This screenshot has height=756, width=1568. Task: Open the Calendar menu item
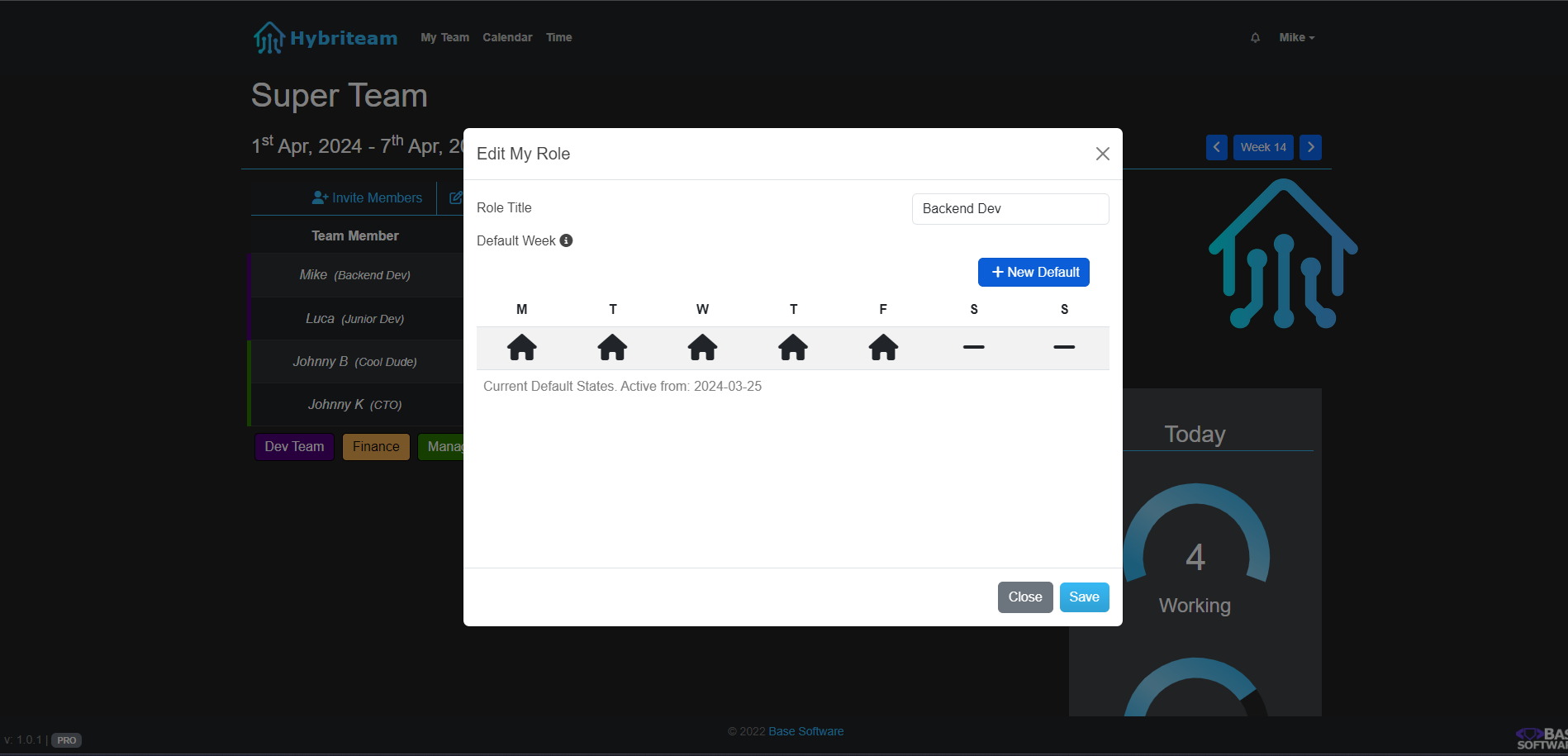pos(507,38)
